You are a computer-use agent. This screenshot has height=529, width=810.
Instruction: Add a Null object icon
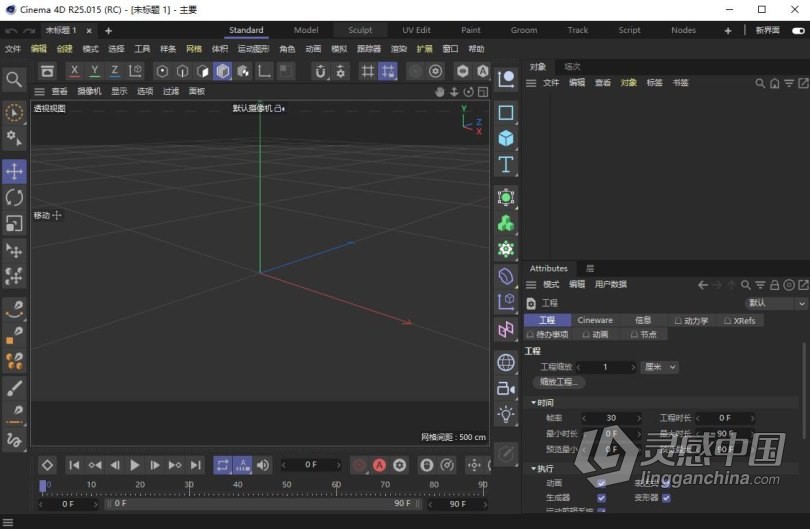[x=506, y=79]
